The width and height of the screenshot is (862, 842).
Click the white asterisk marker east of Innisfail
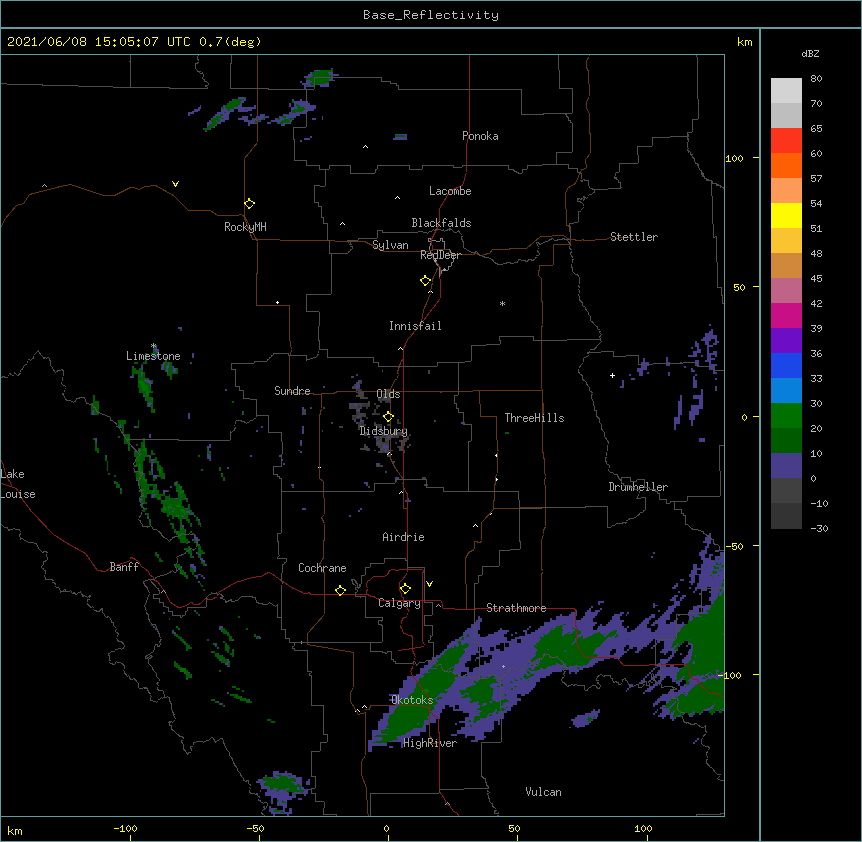point(502,304)
